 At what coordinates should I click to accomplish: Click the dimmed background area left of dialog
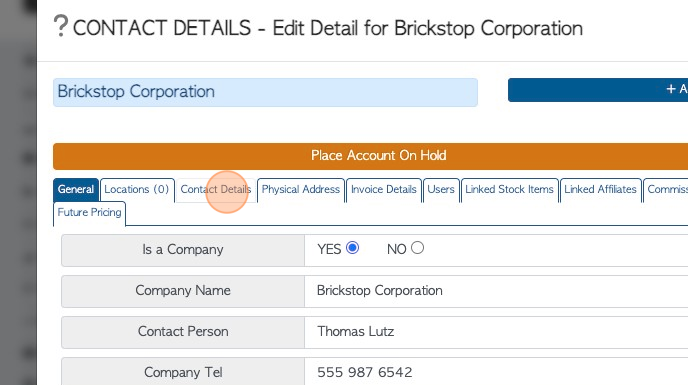point(18,192)
